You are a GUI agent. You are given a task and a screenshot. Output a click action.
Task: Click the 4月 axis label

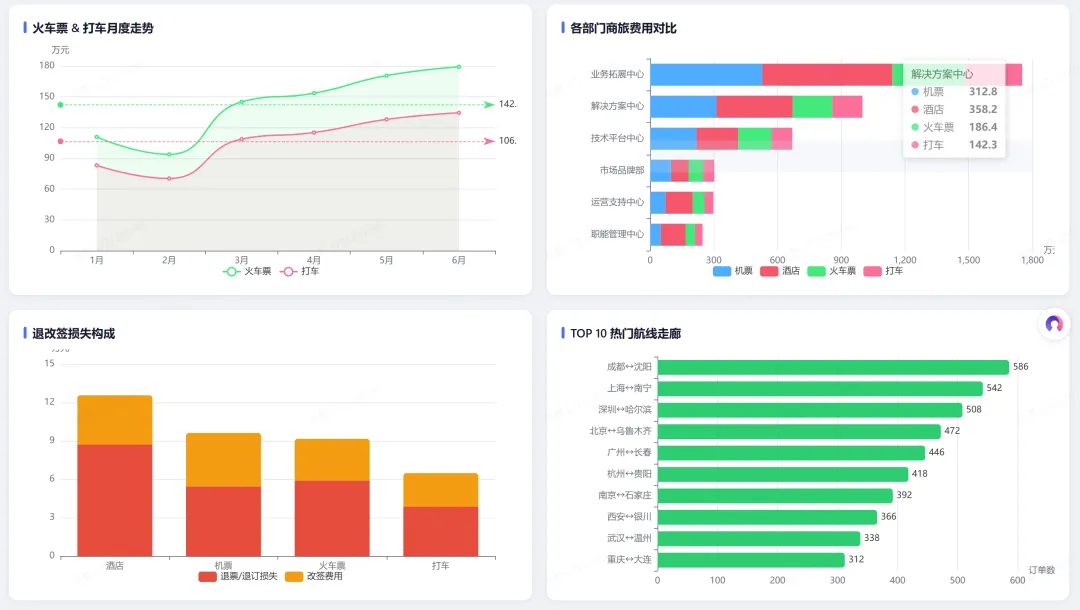[x=313, y=260]
